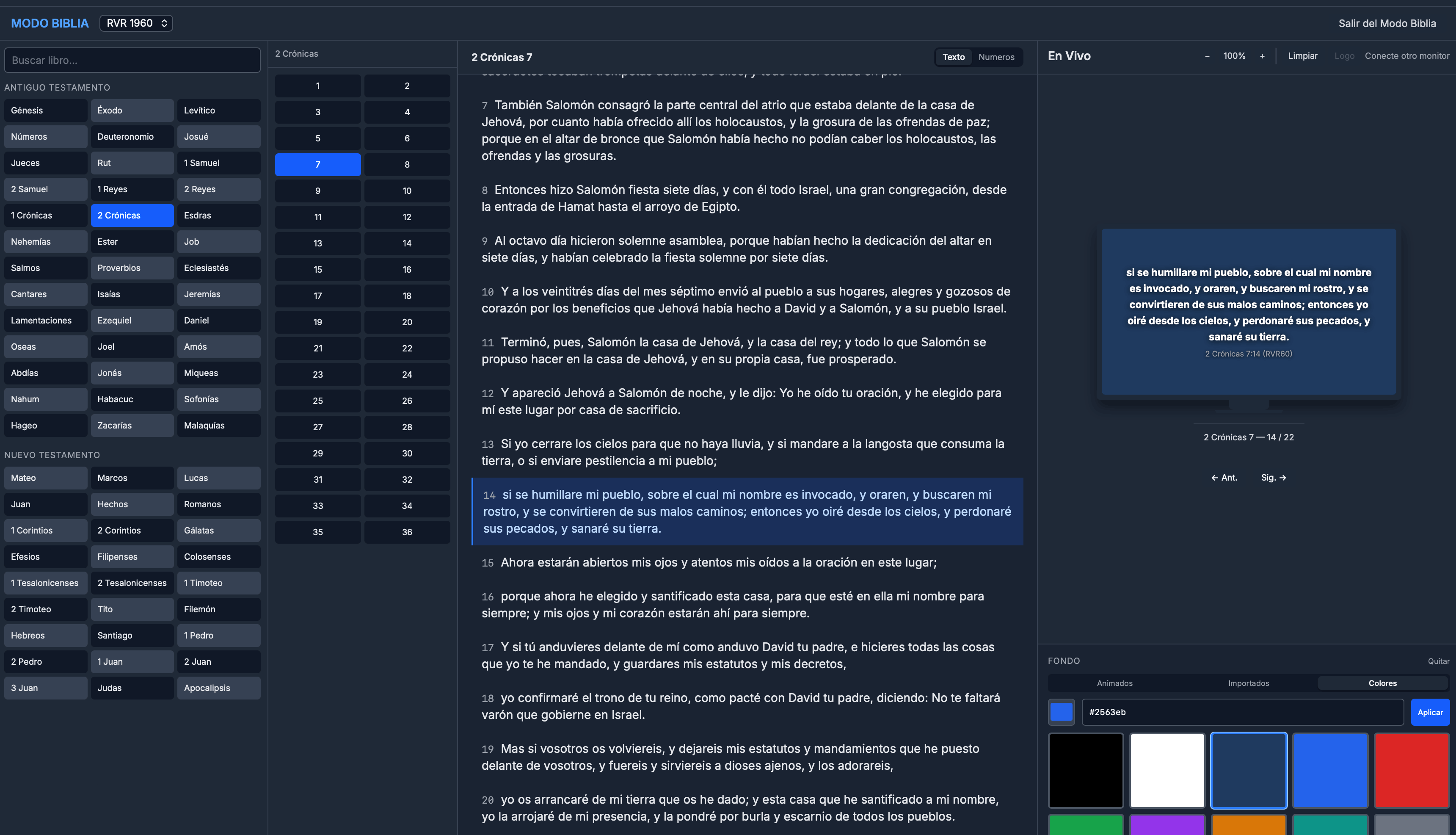Click the Buscar libro search field
The image size is (1456, 835).
tap(132, 60)
